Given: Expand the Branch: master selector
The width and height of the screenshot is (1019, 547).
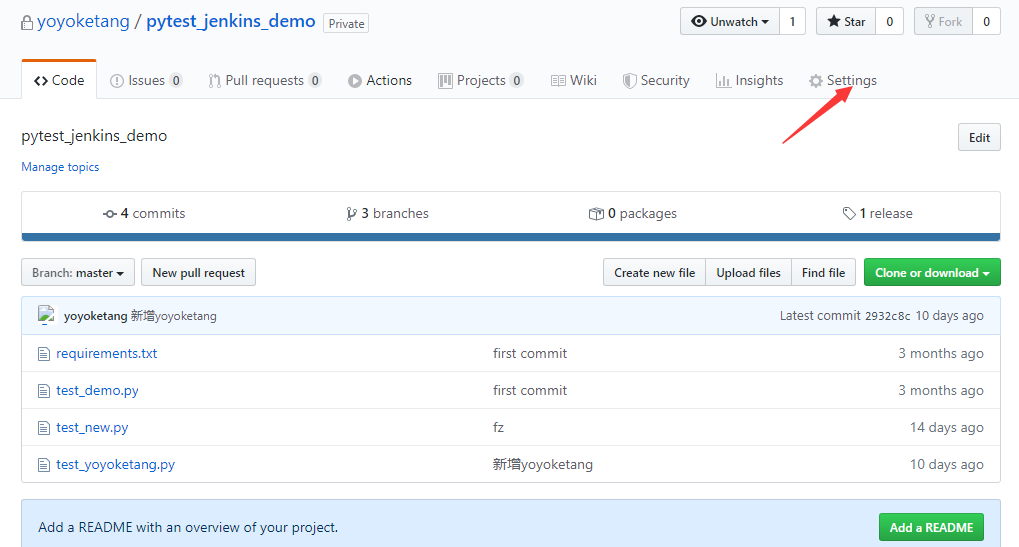Looking at the screenshot, I should [77, 273].
